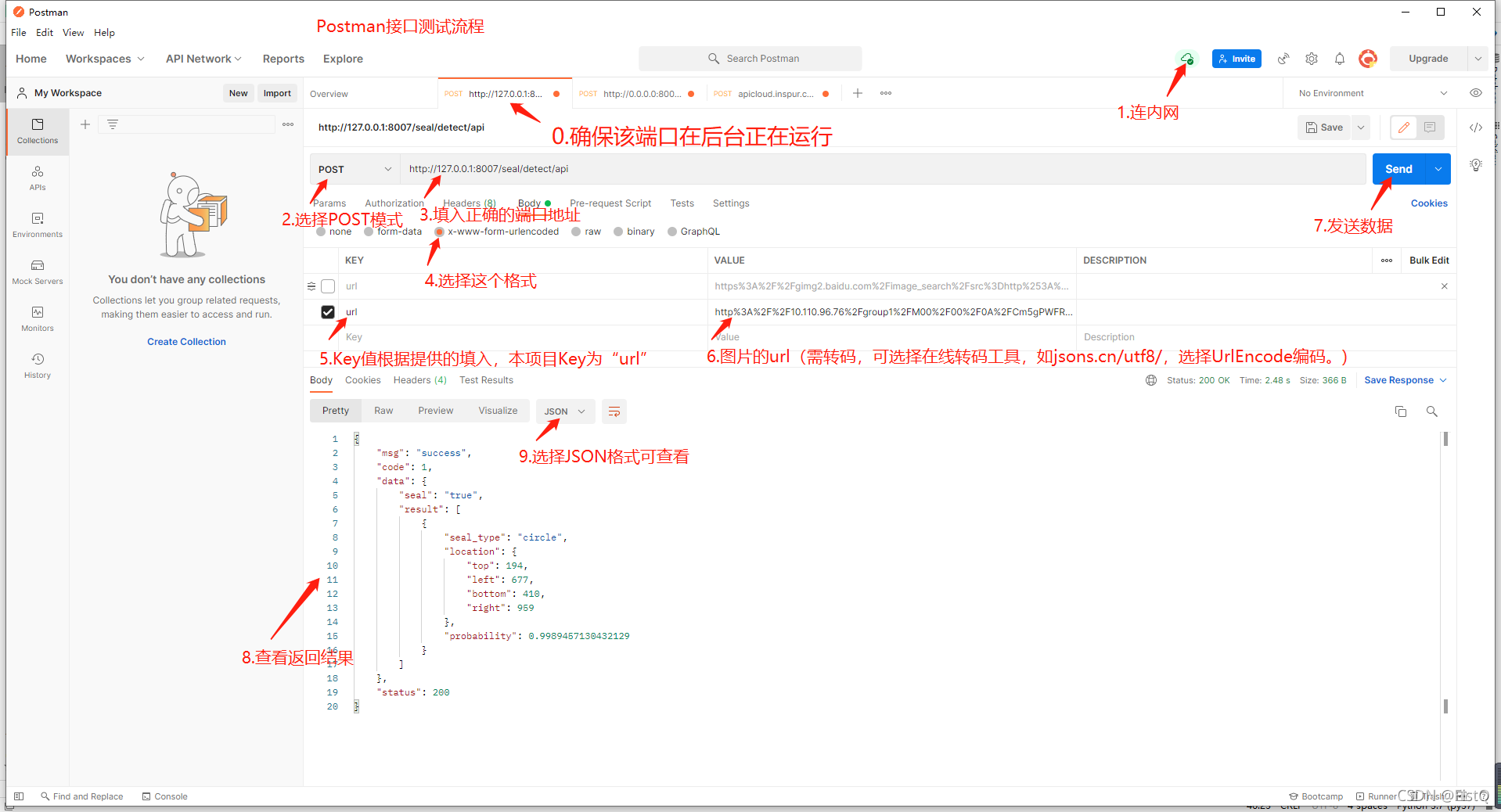Open the Workspaces dropdown

[105, 59]
